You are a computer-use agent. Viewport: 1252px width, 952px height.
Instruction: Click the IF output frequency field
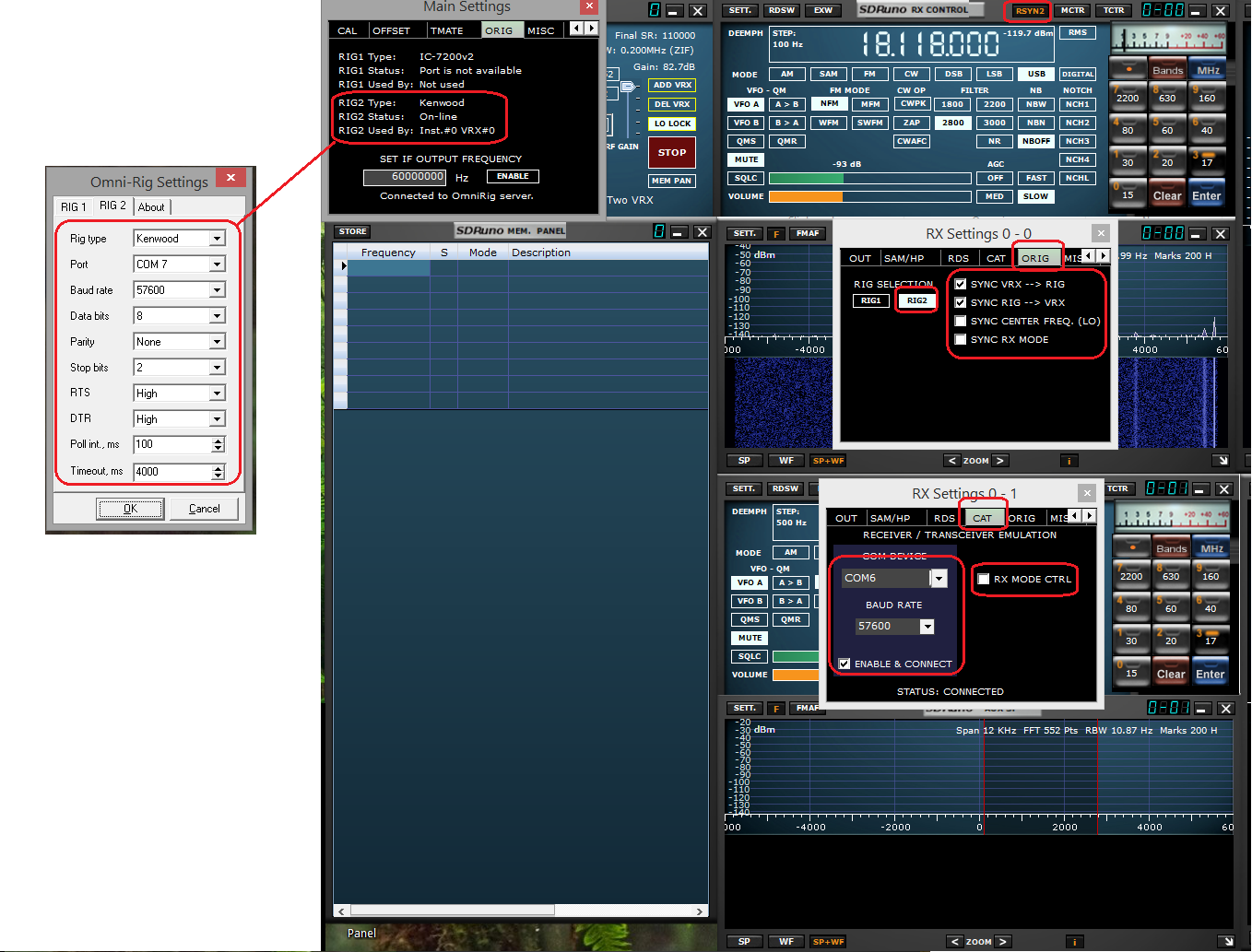405,177
